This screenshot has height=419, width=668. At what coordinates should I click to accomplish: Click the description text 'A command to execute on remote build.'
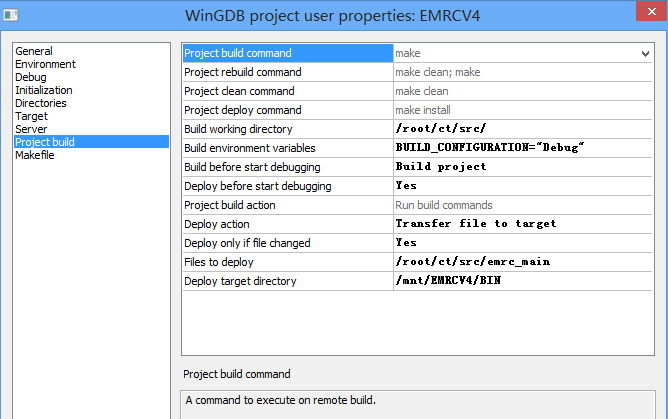[x=281, y=400]
